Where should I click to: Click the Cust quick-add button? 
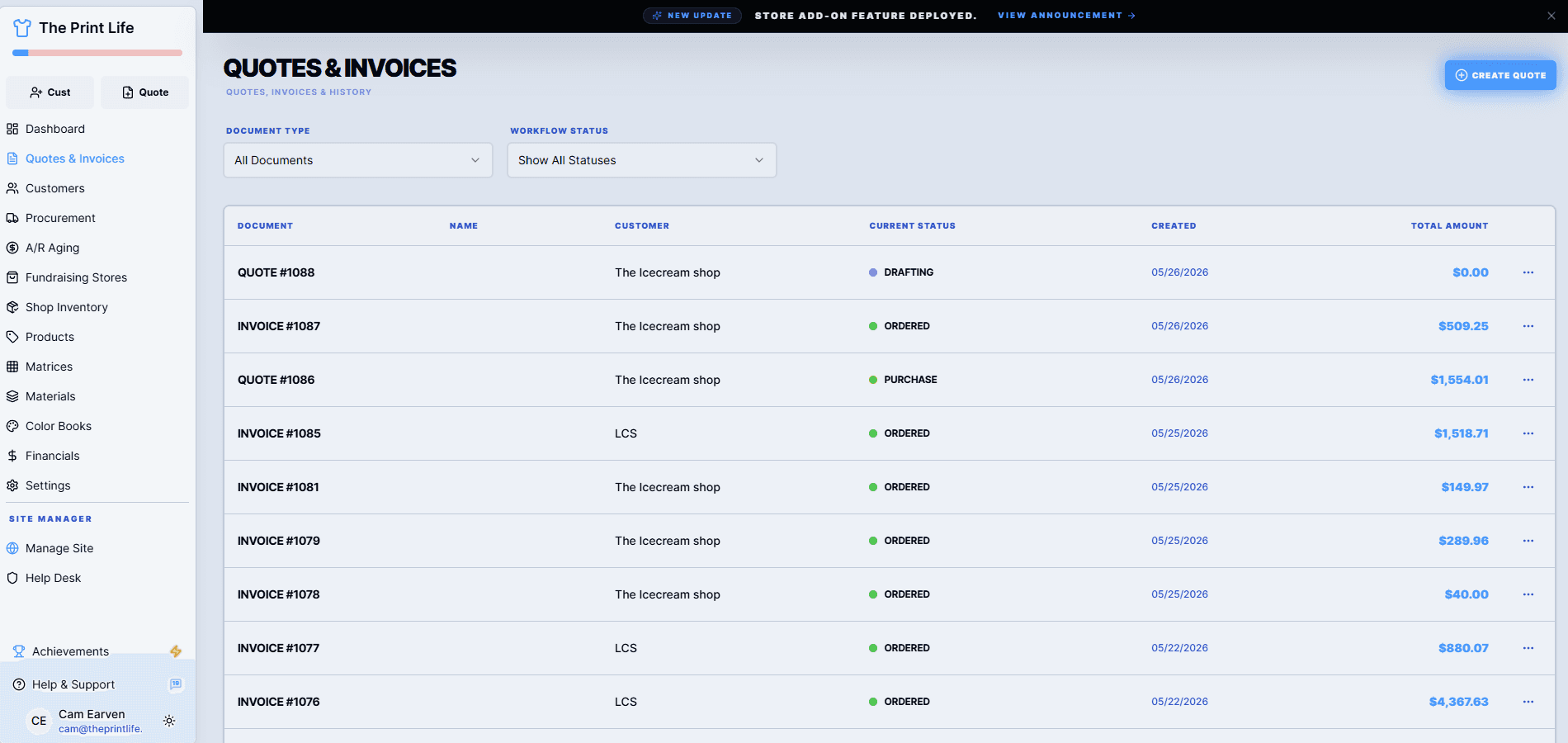click(x=50, y=92)
